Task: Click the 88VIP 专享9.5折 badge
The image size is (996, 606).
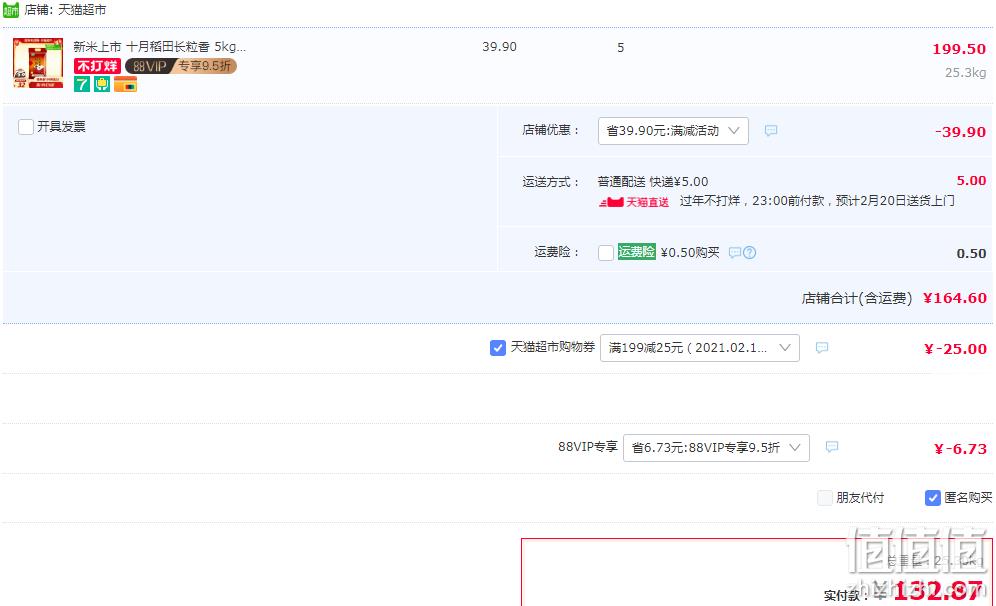Action: [181, 66]
